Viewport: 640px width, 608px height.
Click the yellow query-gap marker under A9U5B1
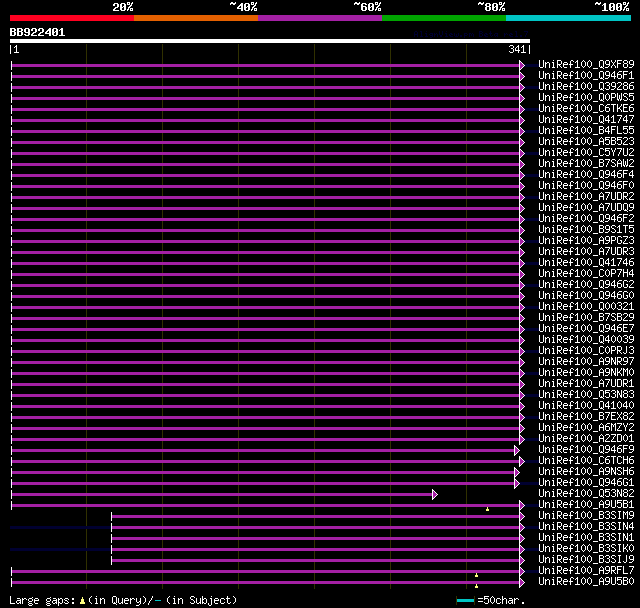(487, 509)
